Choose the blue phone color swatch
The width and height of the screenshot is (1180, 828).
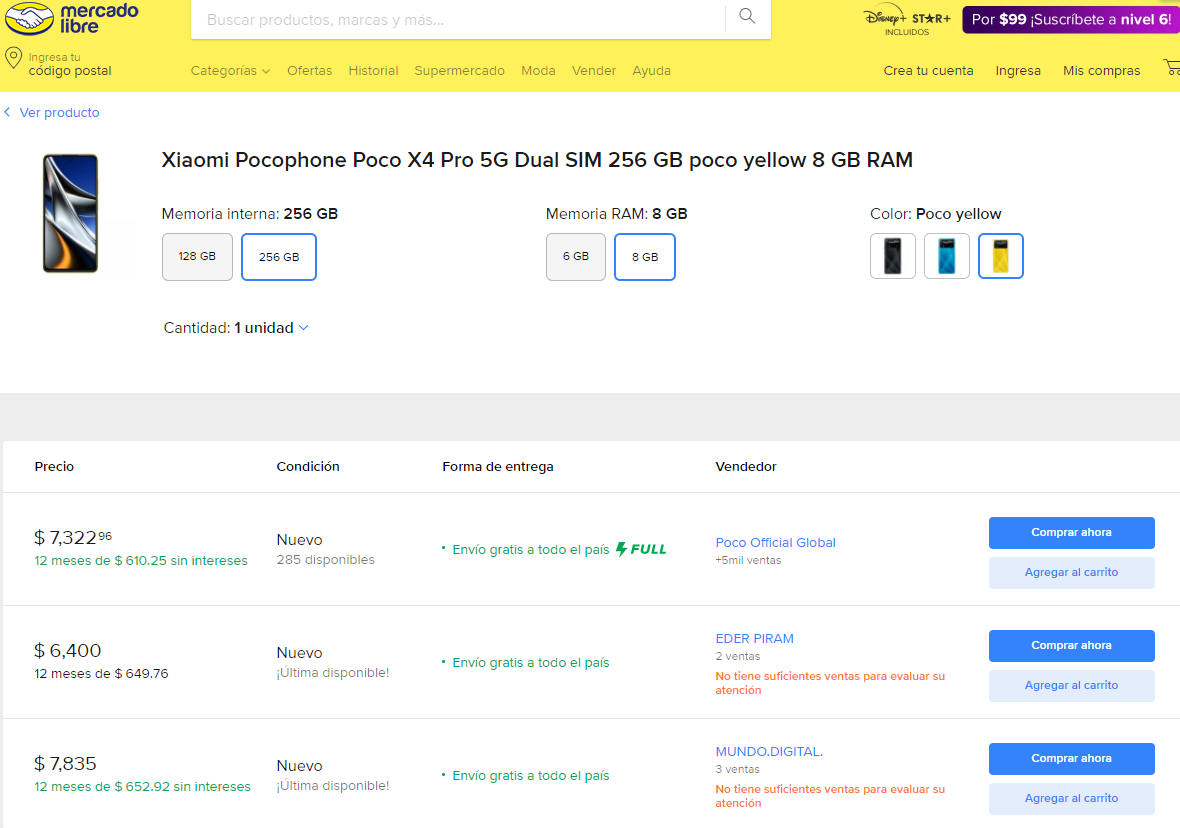[x=946, y=256]
